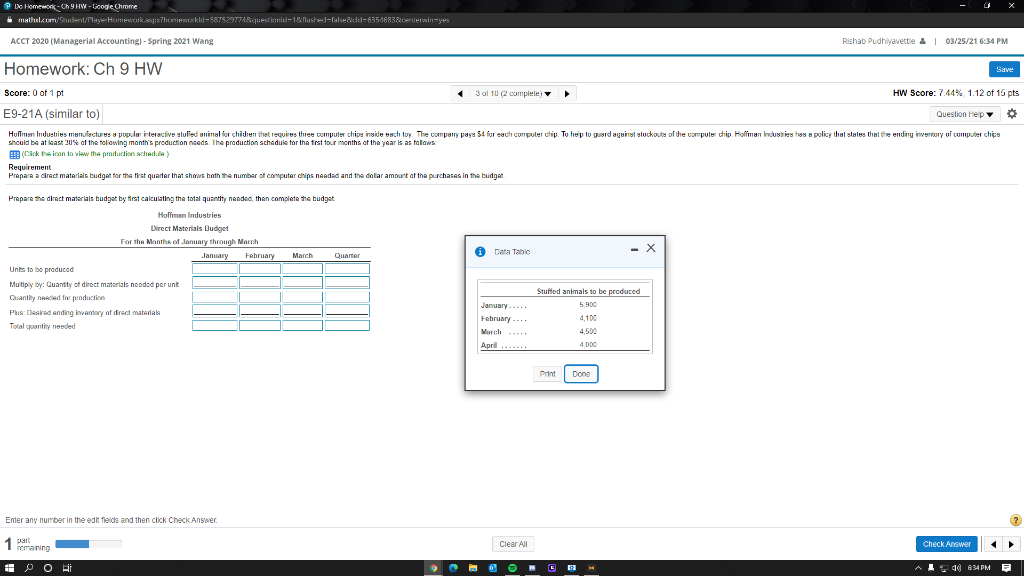Select Quarter Desired ending inventory field

[347, 311]
